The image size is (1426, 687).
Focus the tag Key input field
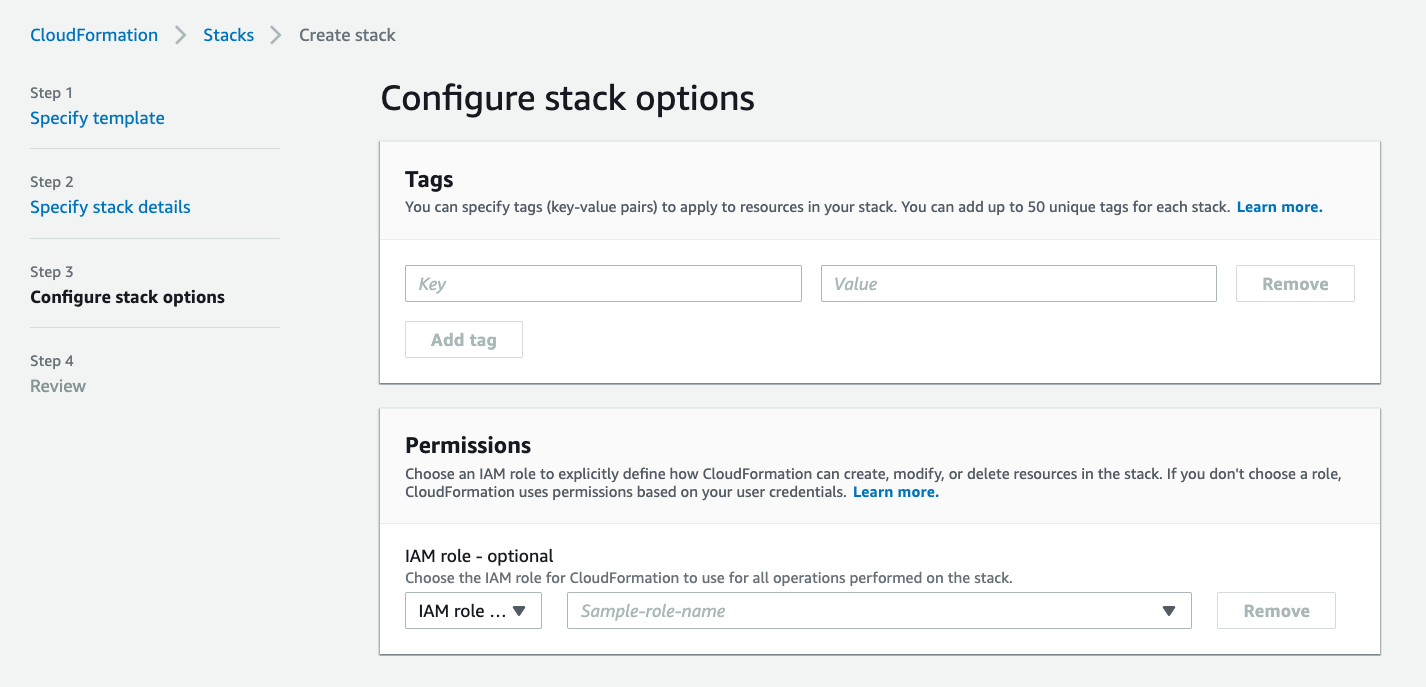point(603,284)
